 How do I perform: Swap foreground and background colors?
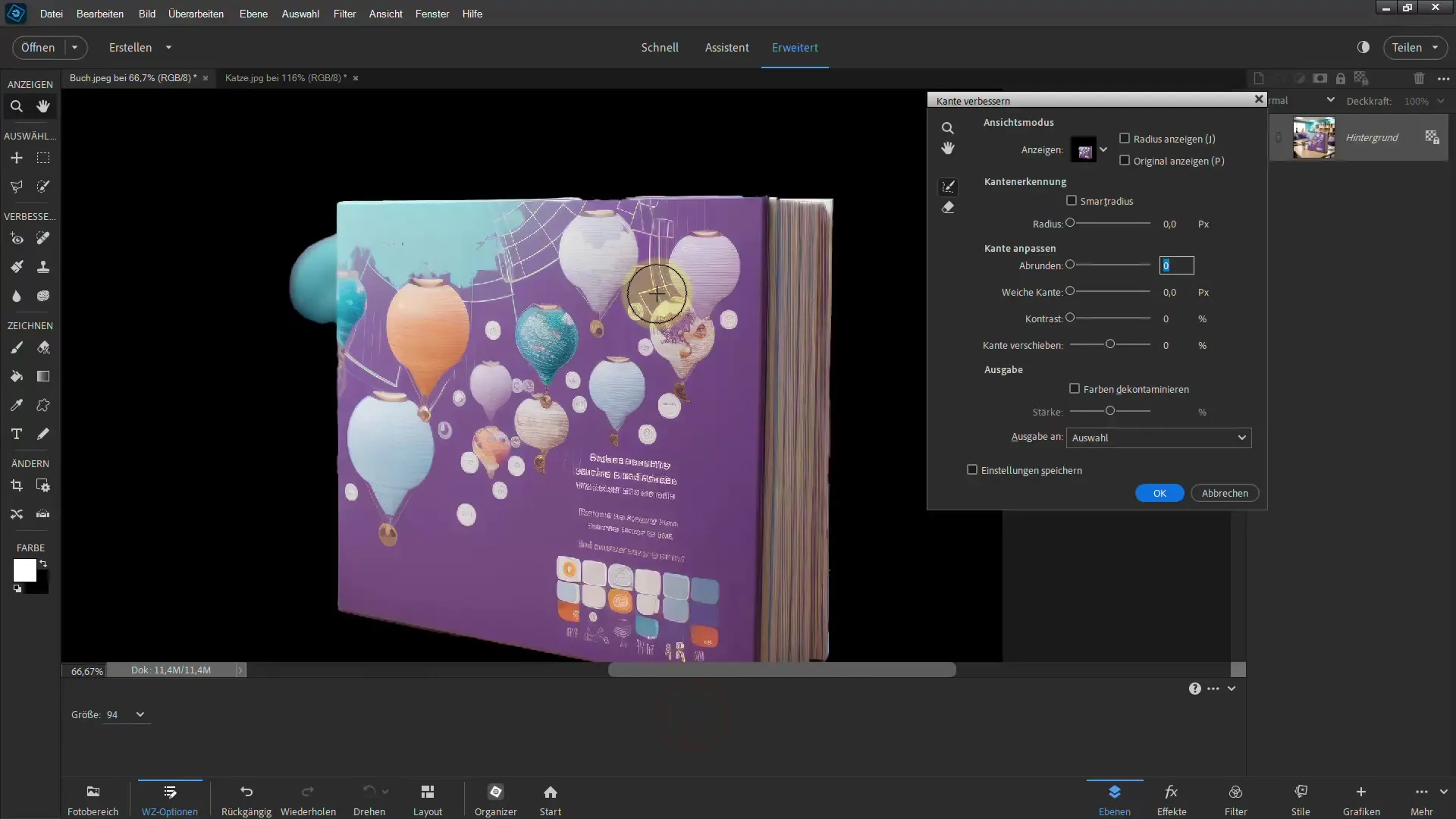(x=44, y=563)
